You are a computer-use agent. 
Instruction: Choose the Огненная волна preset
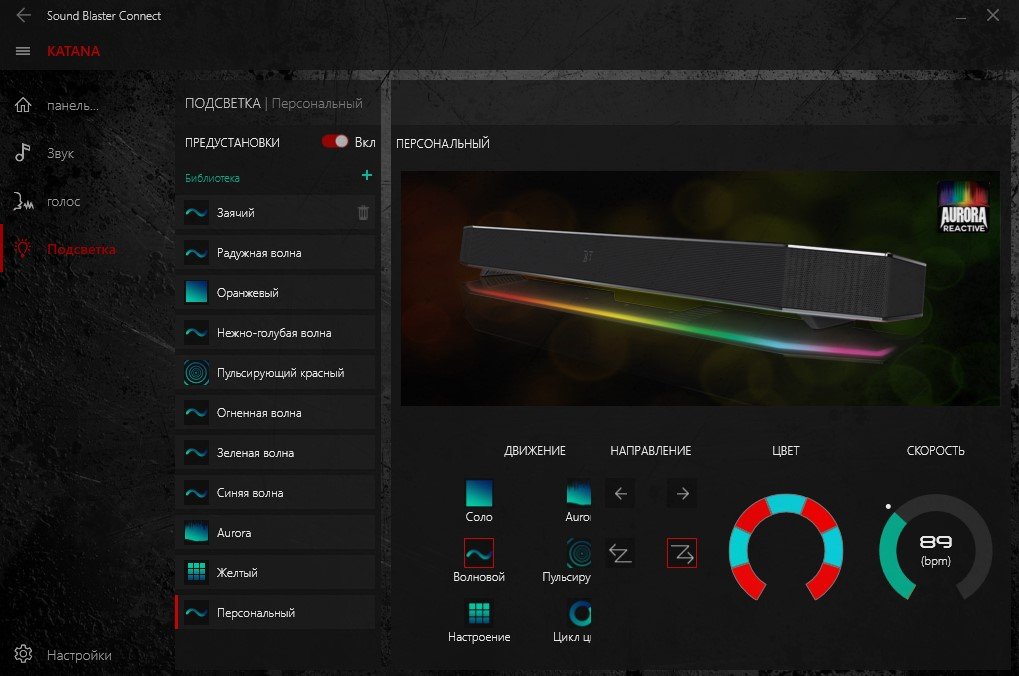click(275, 413)
